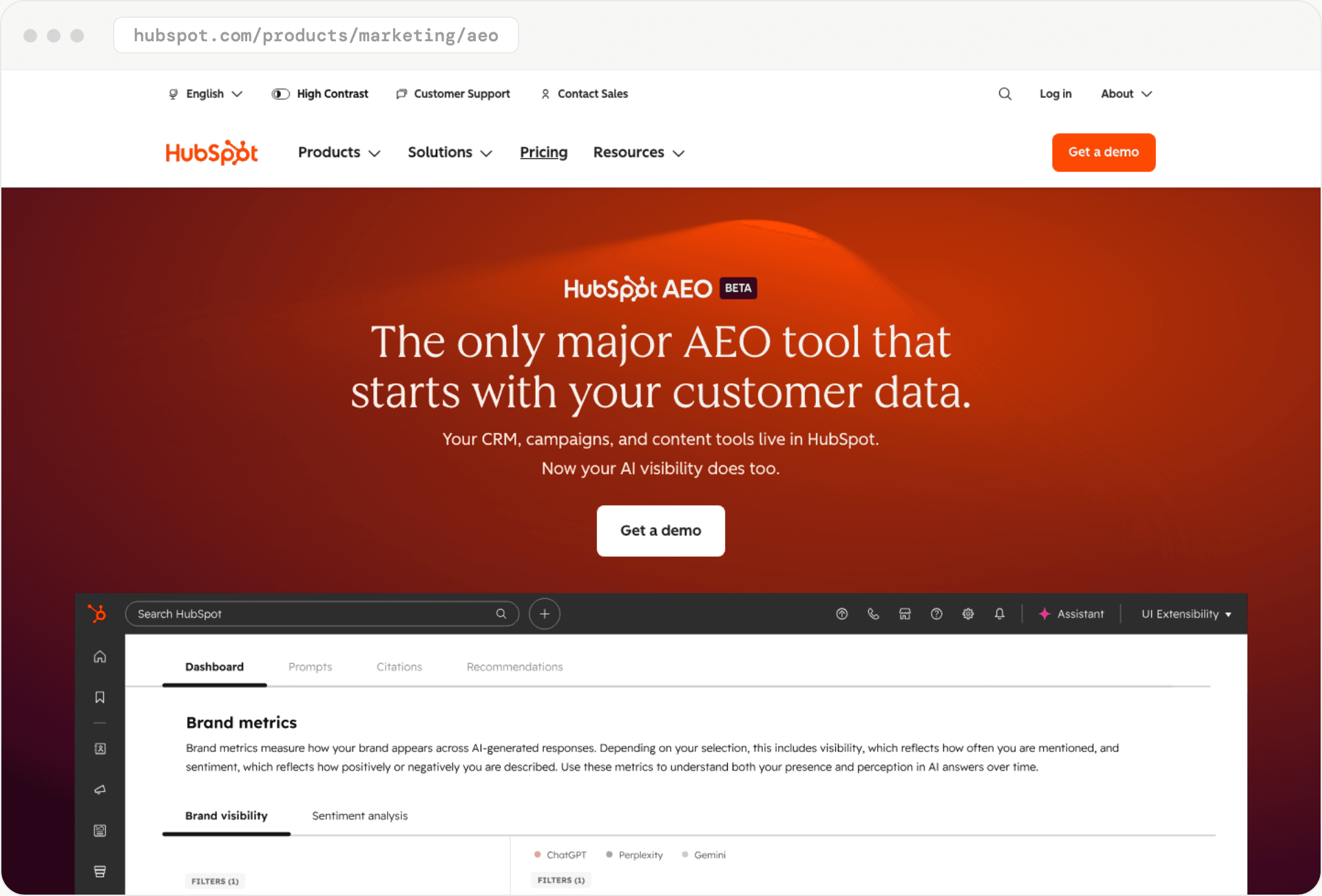Click the globe icon beside English
This screenshot has width=1322, height=896.
[174, 94]
